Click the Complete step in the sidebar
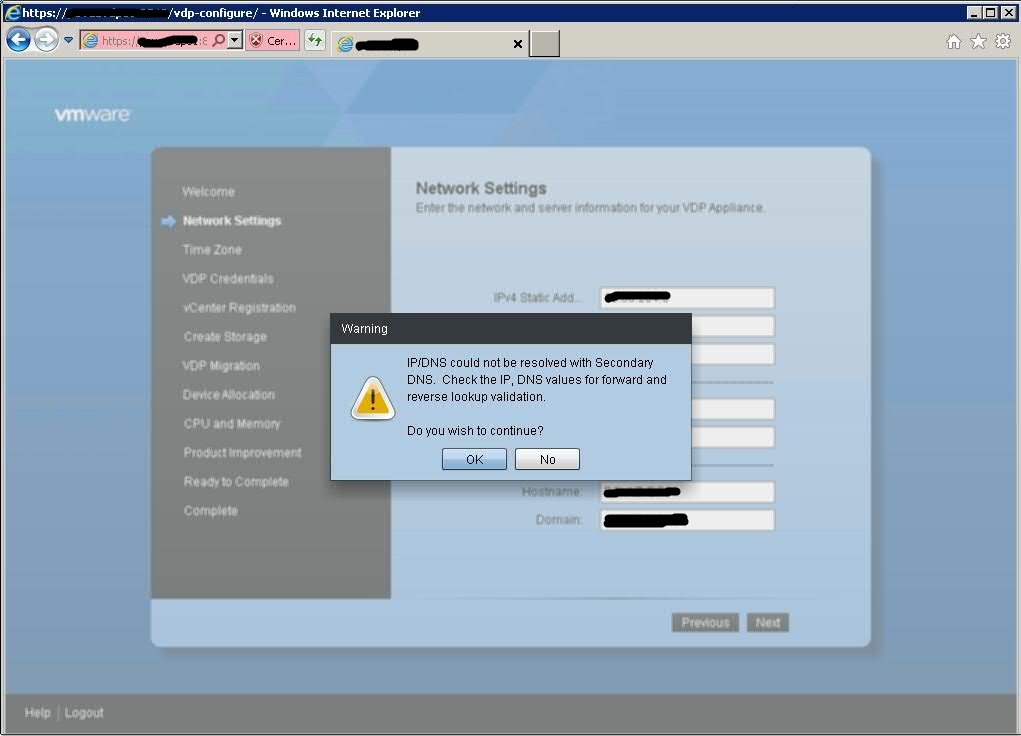Viewport: 1021px width, 736px height. coord(210,511)
